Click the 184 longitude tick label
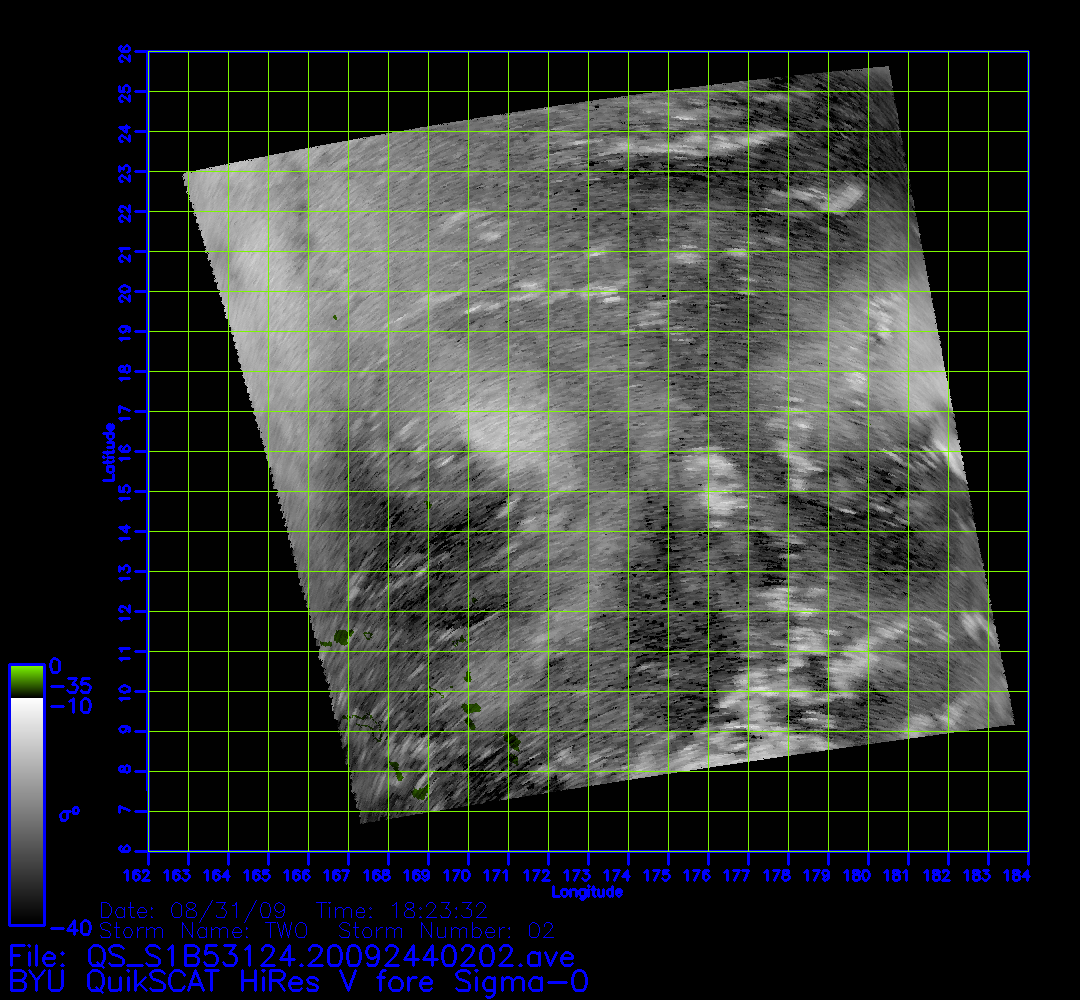 click(1029, 876)
